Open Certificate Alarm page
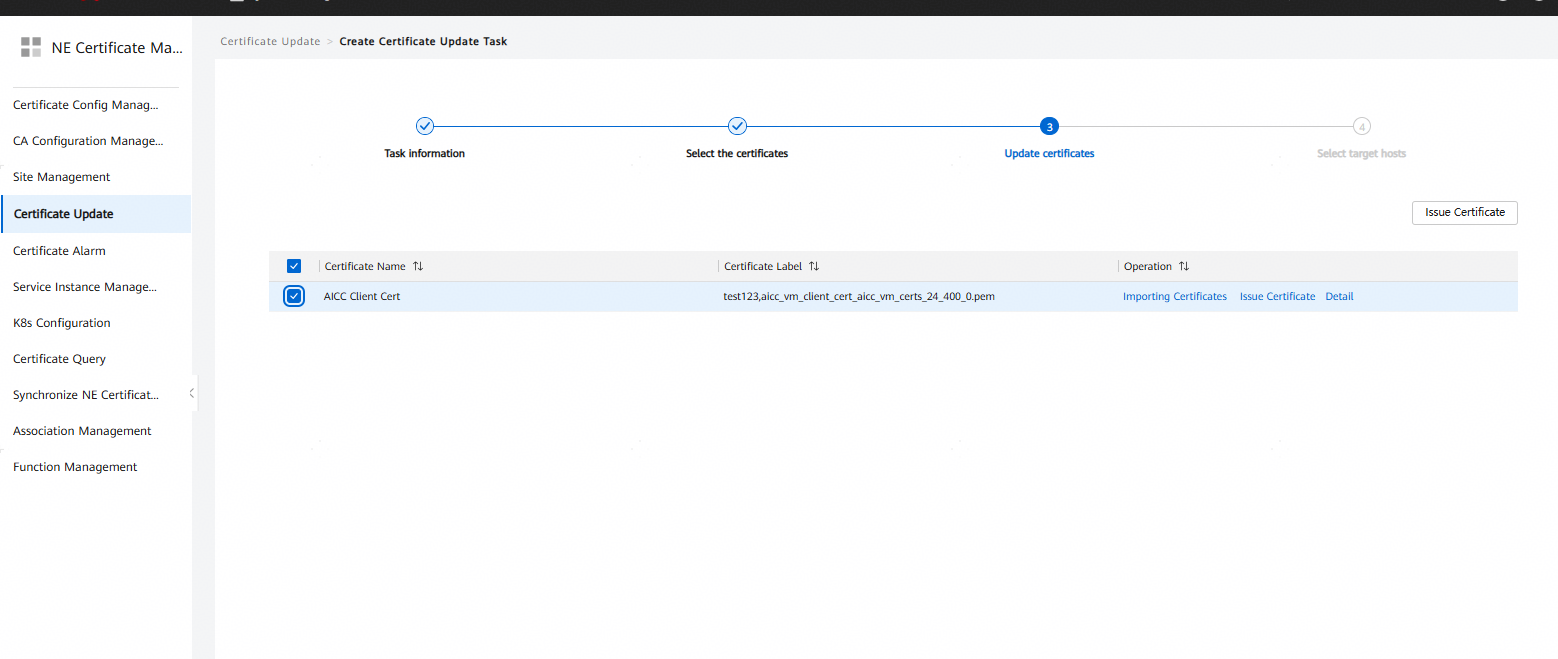This screenshot has height=659, width=1558. click(x=59, y=251)
